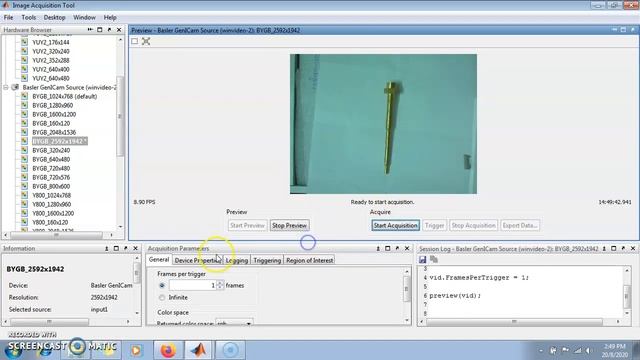The height and width of the screenshot is (360, 640).
Task: Undock the Hardware Browser panel
Action: click(x=109, y=30)
